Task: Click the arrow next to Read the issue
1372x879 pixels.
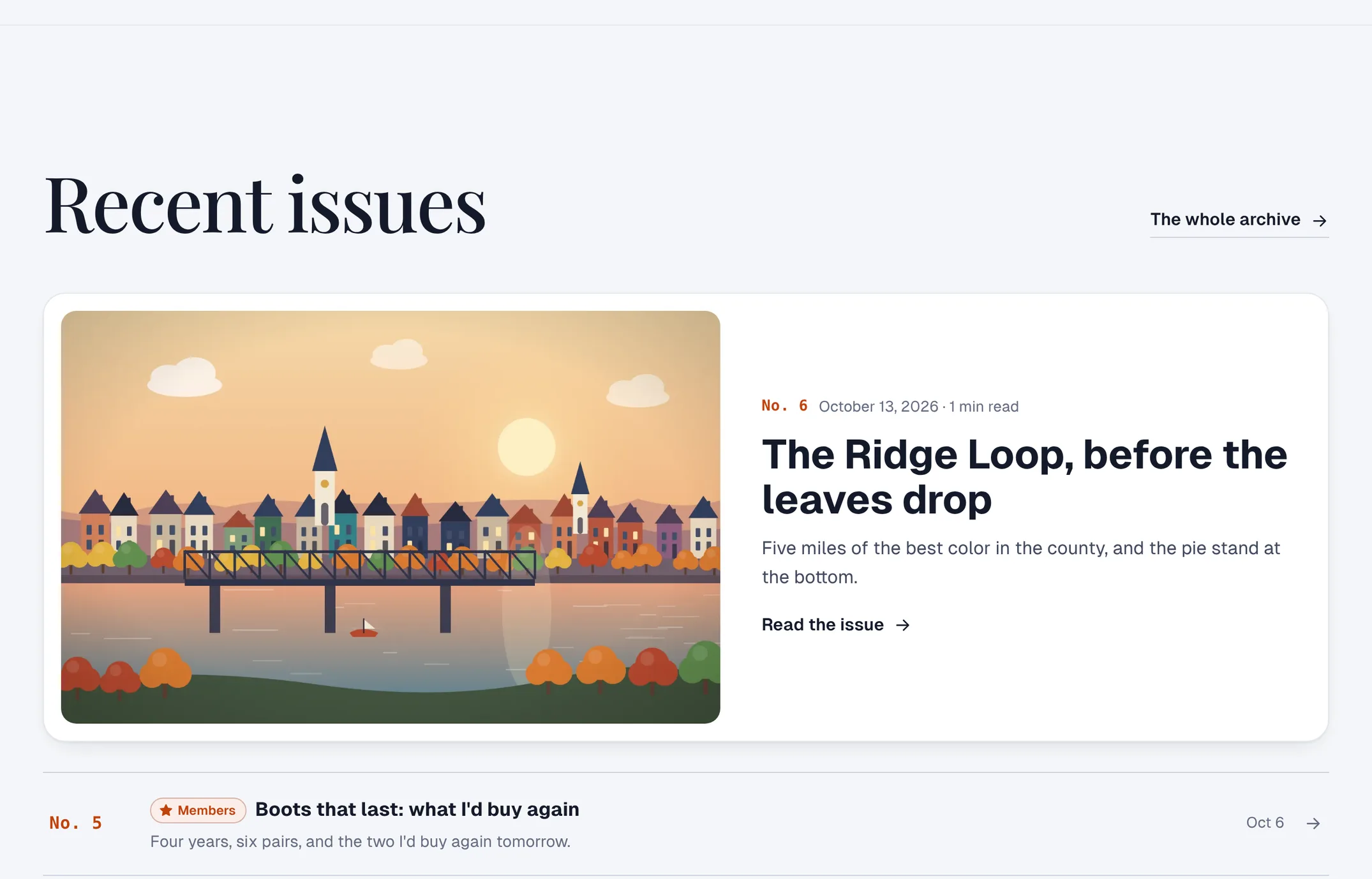Action: coord(902,625)
